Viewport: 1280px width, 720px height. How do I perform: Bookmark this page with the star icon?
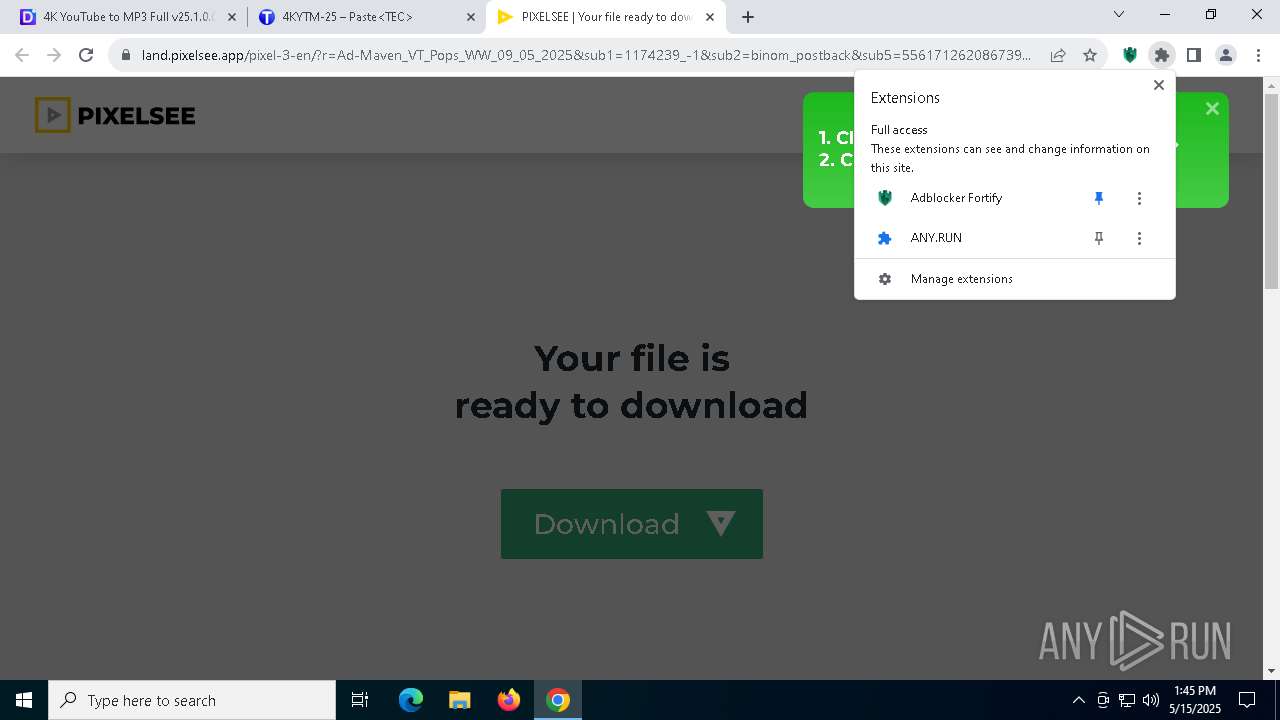coord(1090,55)
